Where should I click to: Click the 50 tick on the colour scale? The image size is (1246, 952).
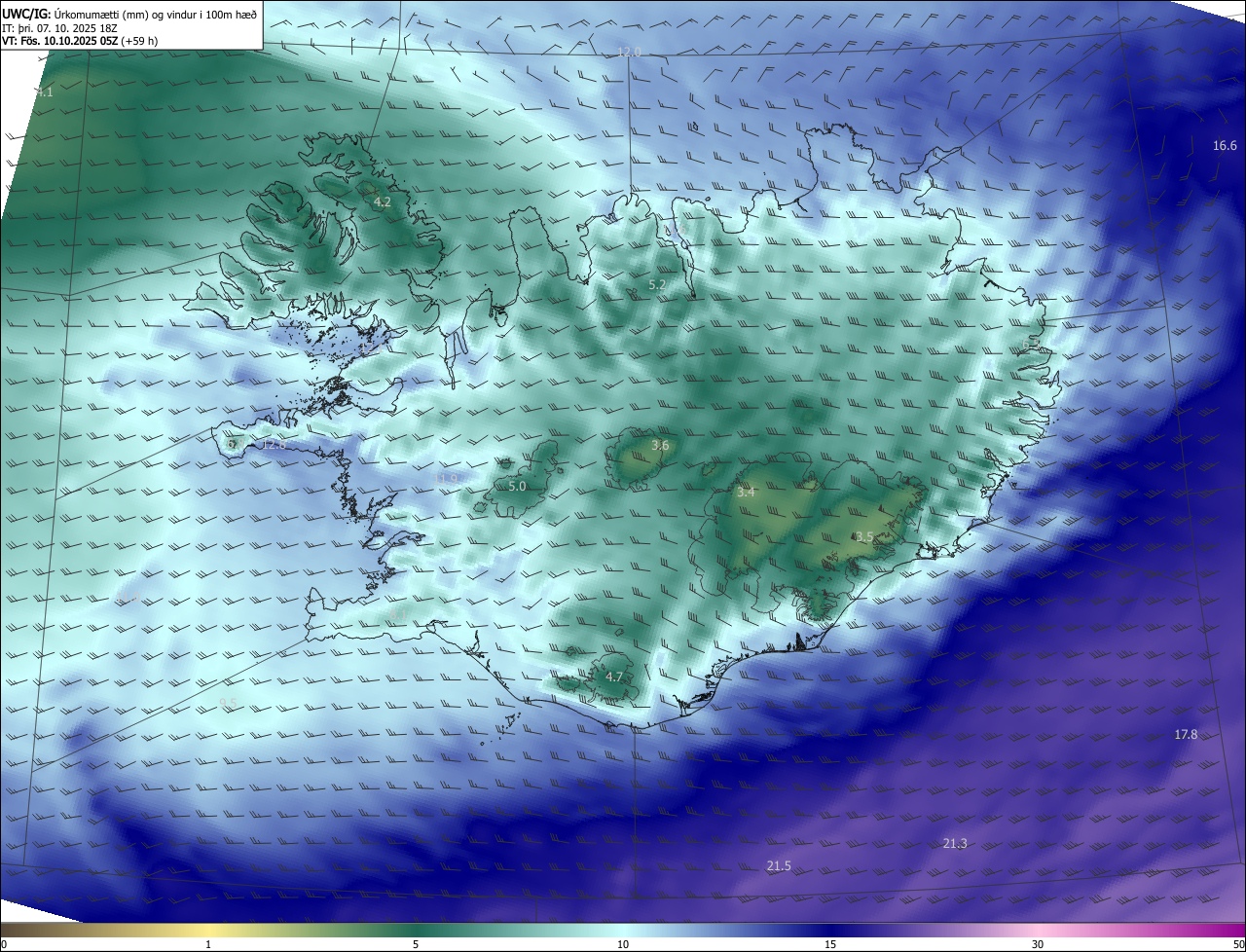1238,944
